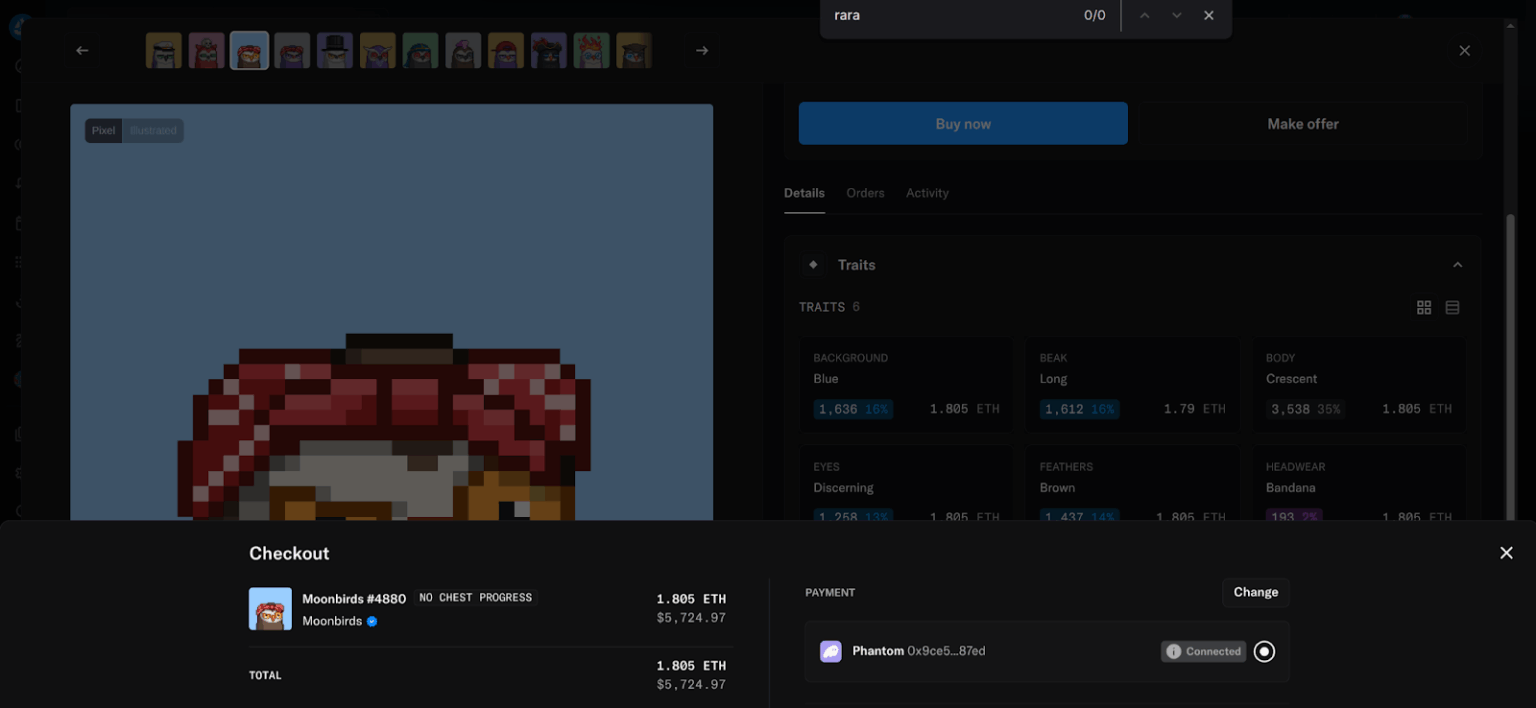Click the Body Crescent trait card
This screenshot has height=708, width=1536.
(1359, 385)
